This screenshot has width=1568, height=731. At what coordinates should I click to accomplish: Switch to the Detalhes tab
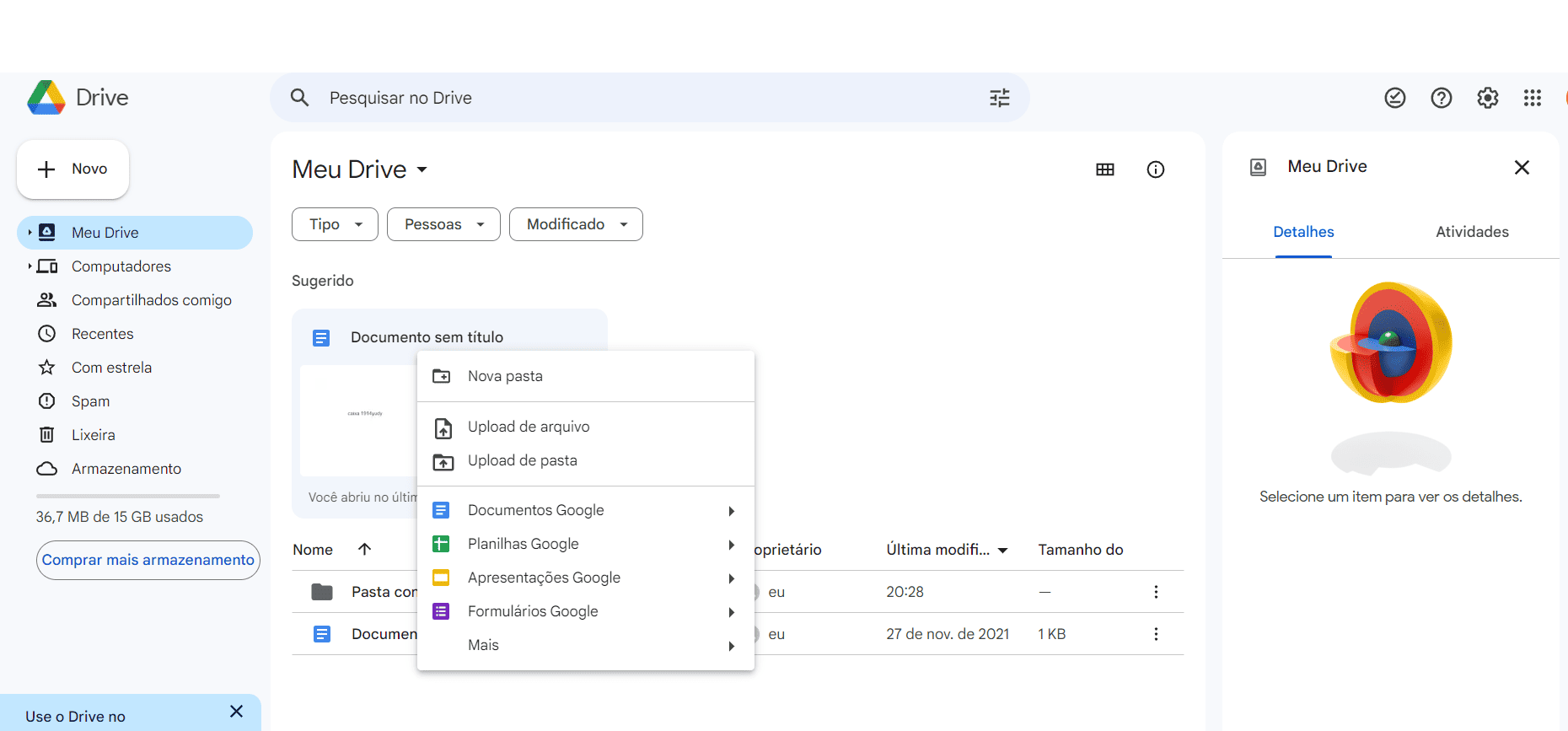[1303, 232]
